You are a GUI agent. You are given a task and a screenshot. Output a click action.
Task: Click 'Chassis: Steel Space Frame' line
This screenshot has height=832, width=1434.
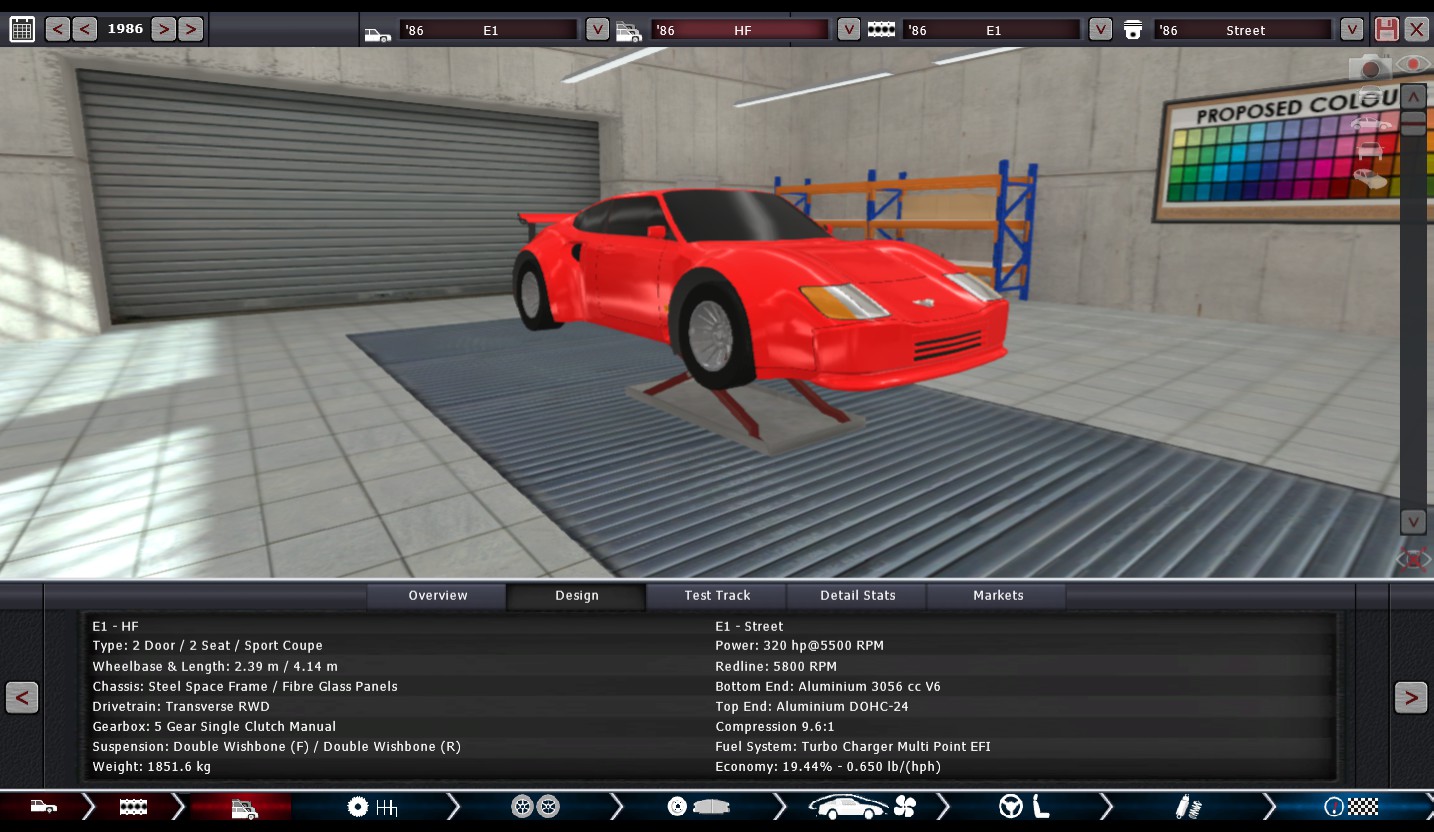point(245,686)
